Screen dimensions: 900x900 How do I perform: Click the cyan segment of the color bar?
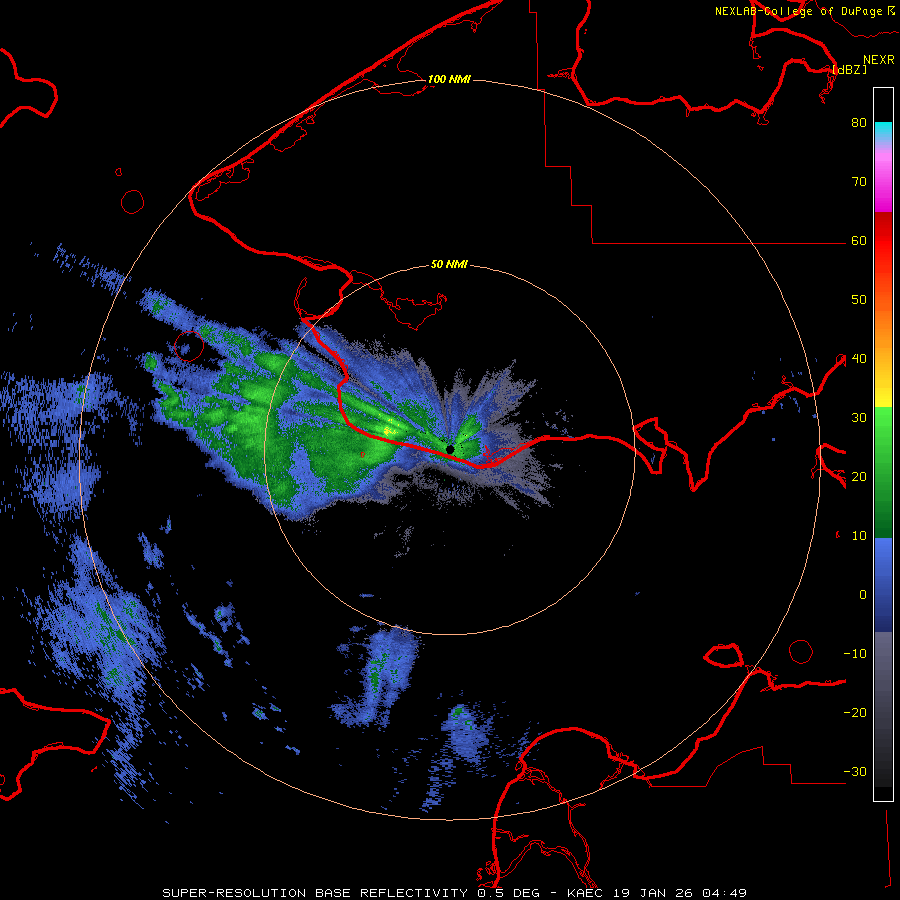click(x=883, y=130)
